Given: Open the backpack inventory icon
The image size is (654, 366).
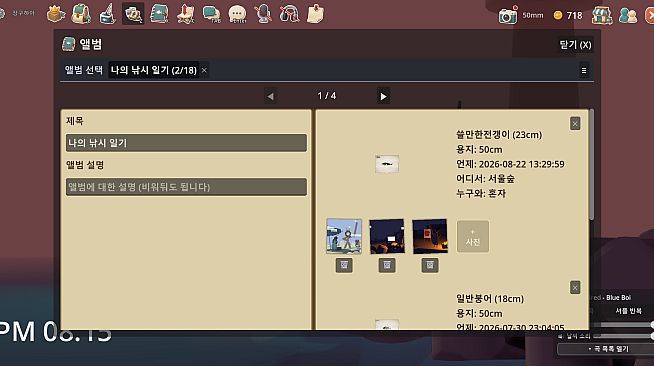Looking at the screenshot, I should (81, 14).
